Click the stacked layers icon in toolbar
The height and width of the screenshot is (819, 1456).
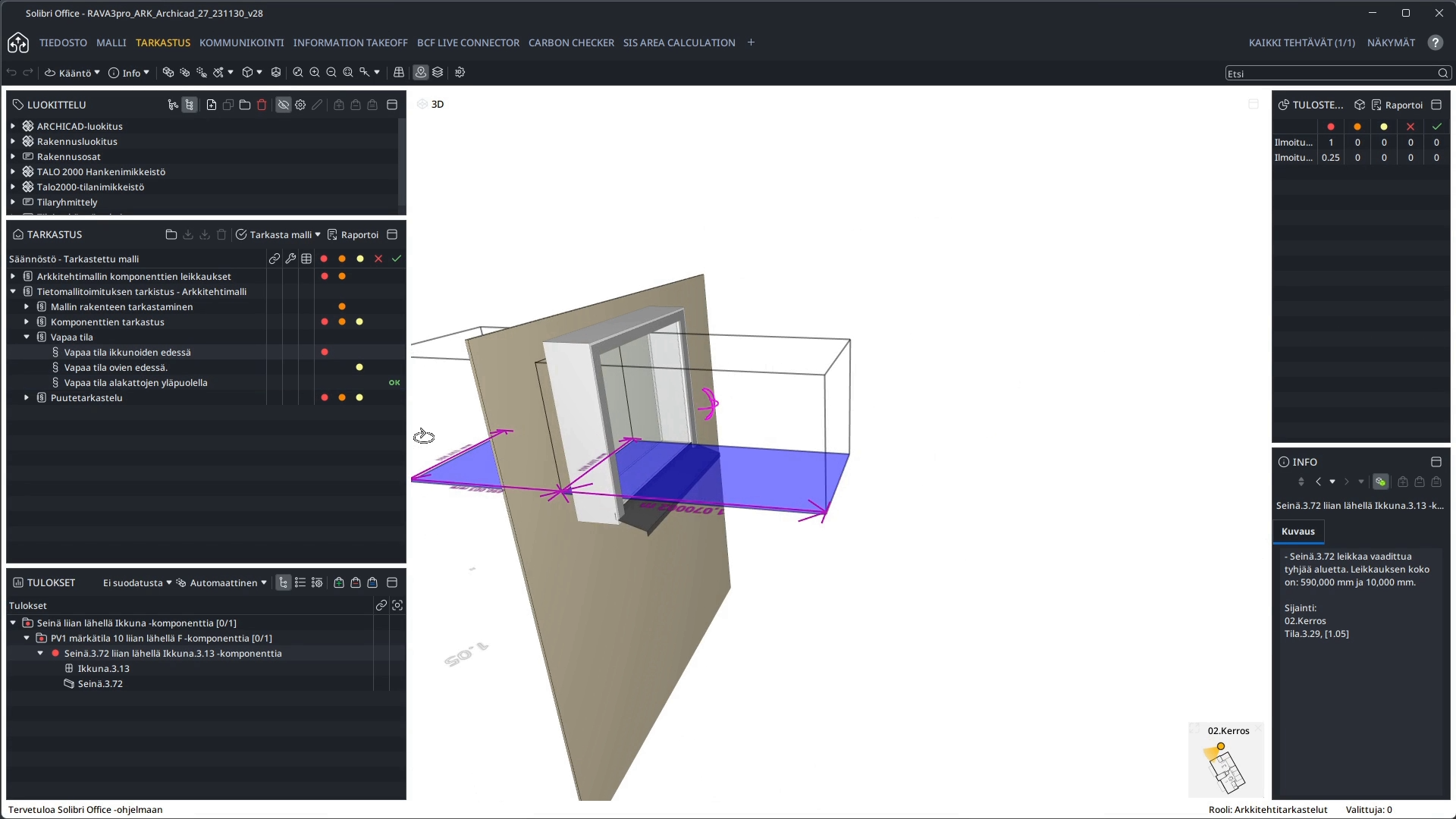[438, 73]
